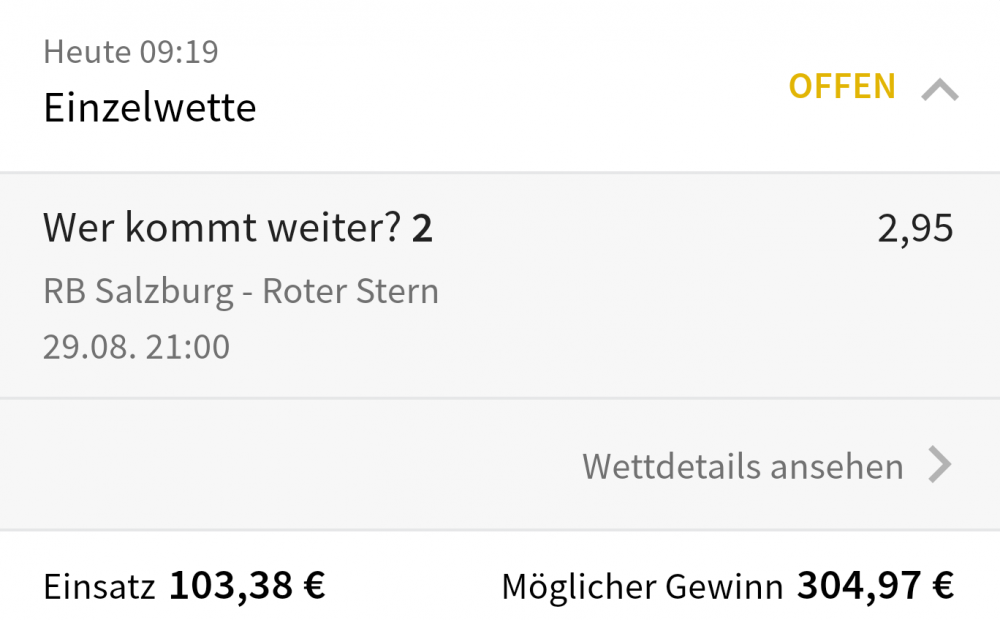1000x620 pixels.
Task: Open the RB Salzburg - Roter Stern match
Action: point(241,292)
